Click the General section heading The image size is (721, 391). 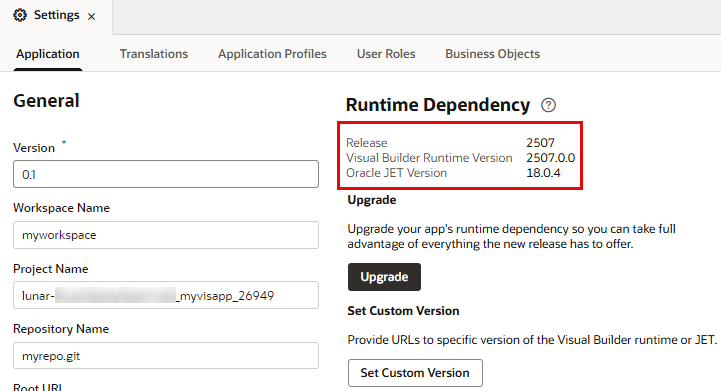46,101
